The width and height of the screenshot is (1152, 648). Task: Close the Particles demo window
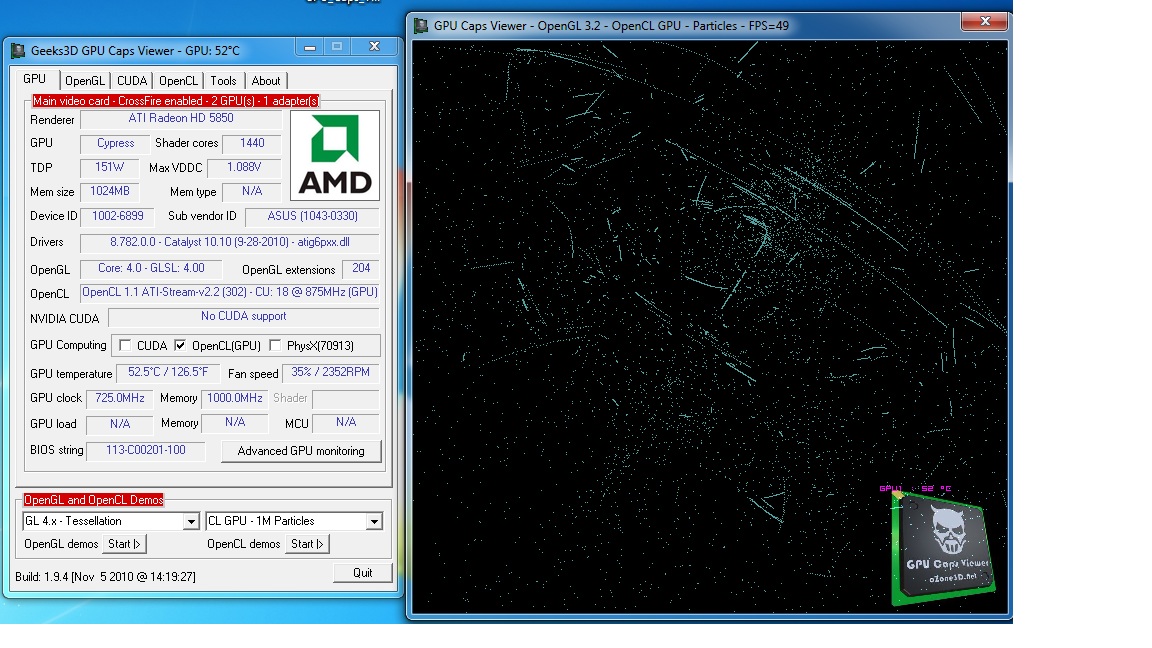pos(985,21)
